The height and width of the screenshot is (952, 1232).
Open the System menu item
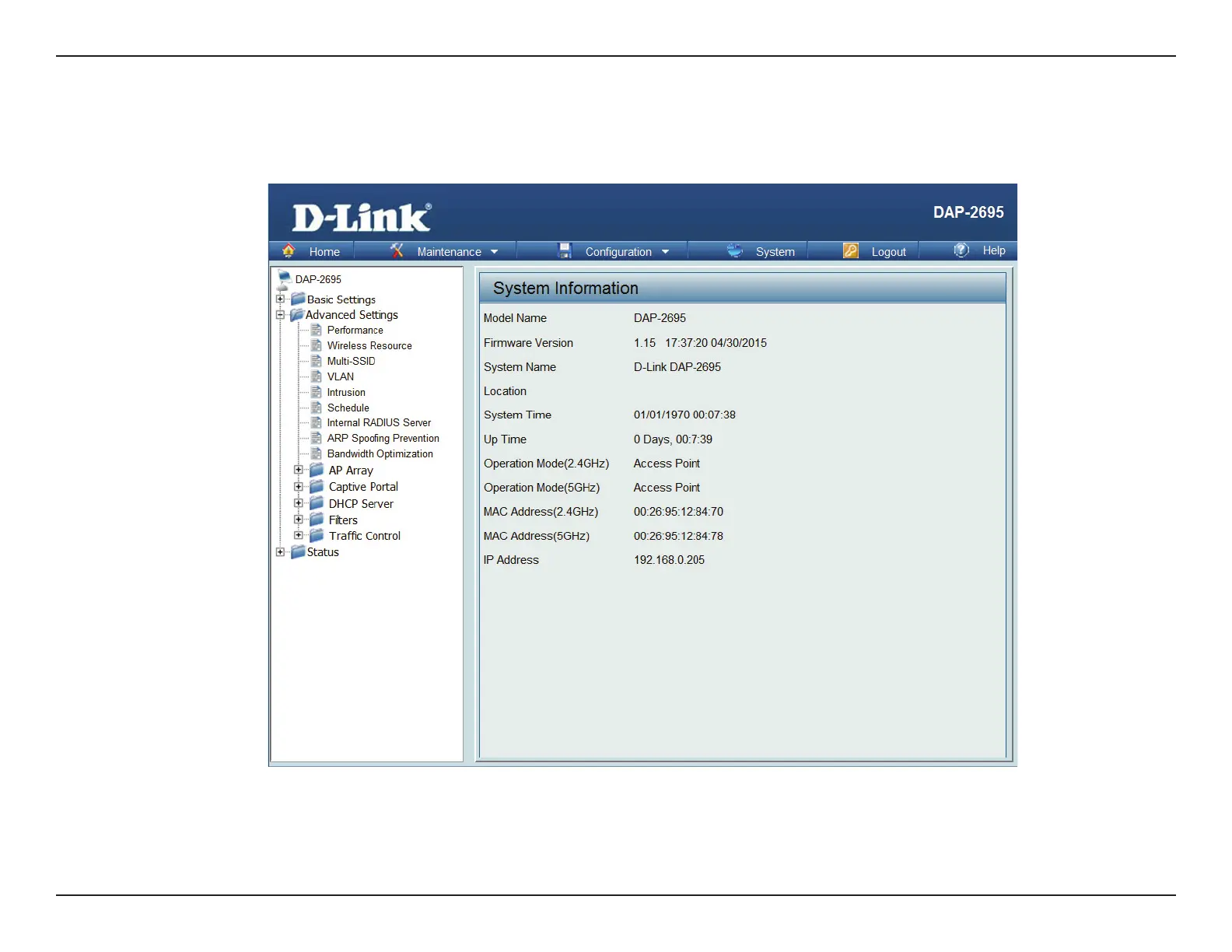pyautogui.click(x=775, y=252)
